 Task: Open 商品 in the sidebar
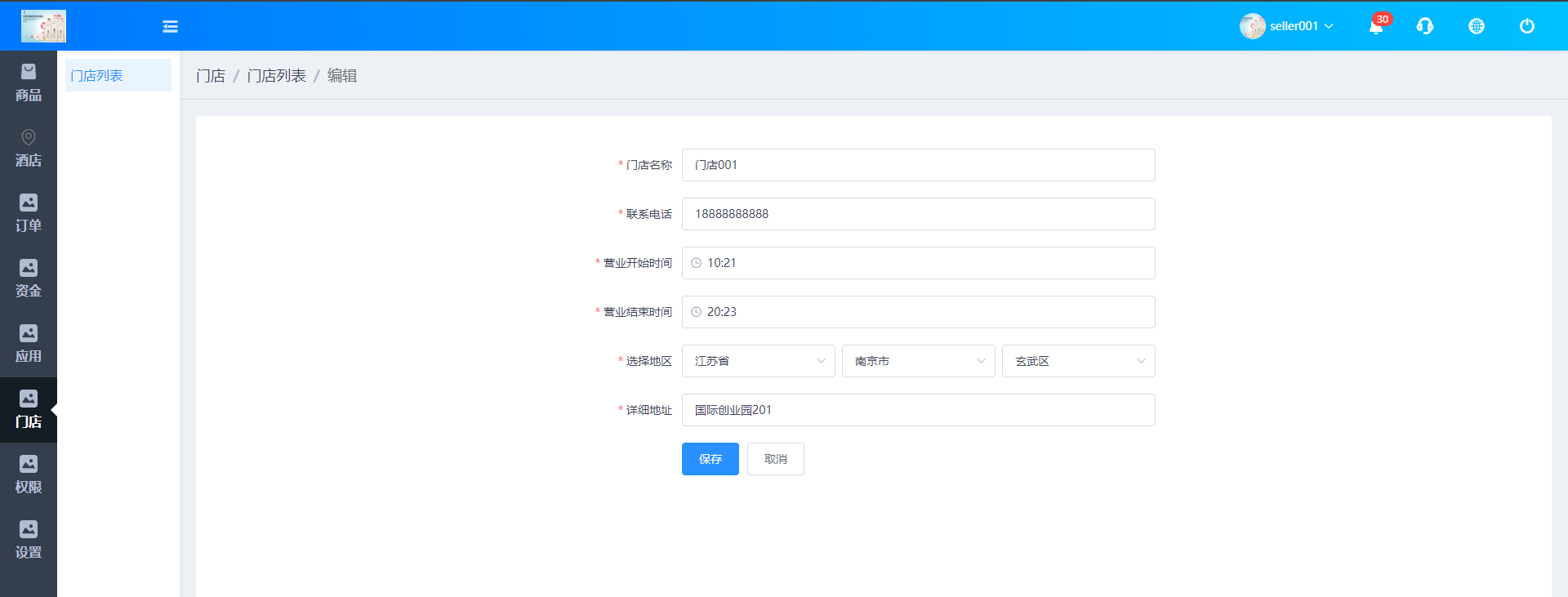(29, 83)
